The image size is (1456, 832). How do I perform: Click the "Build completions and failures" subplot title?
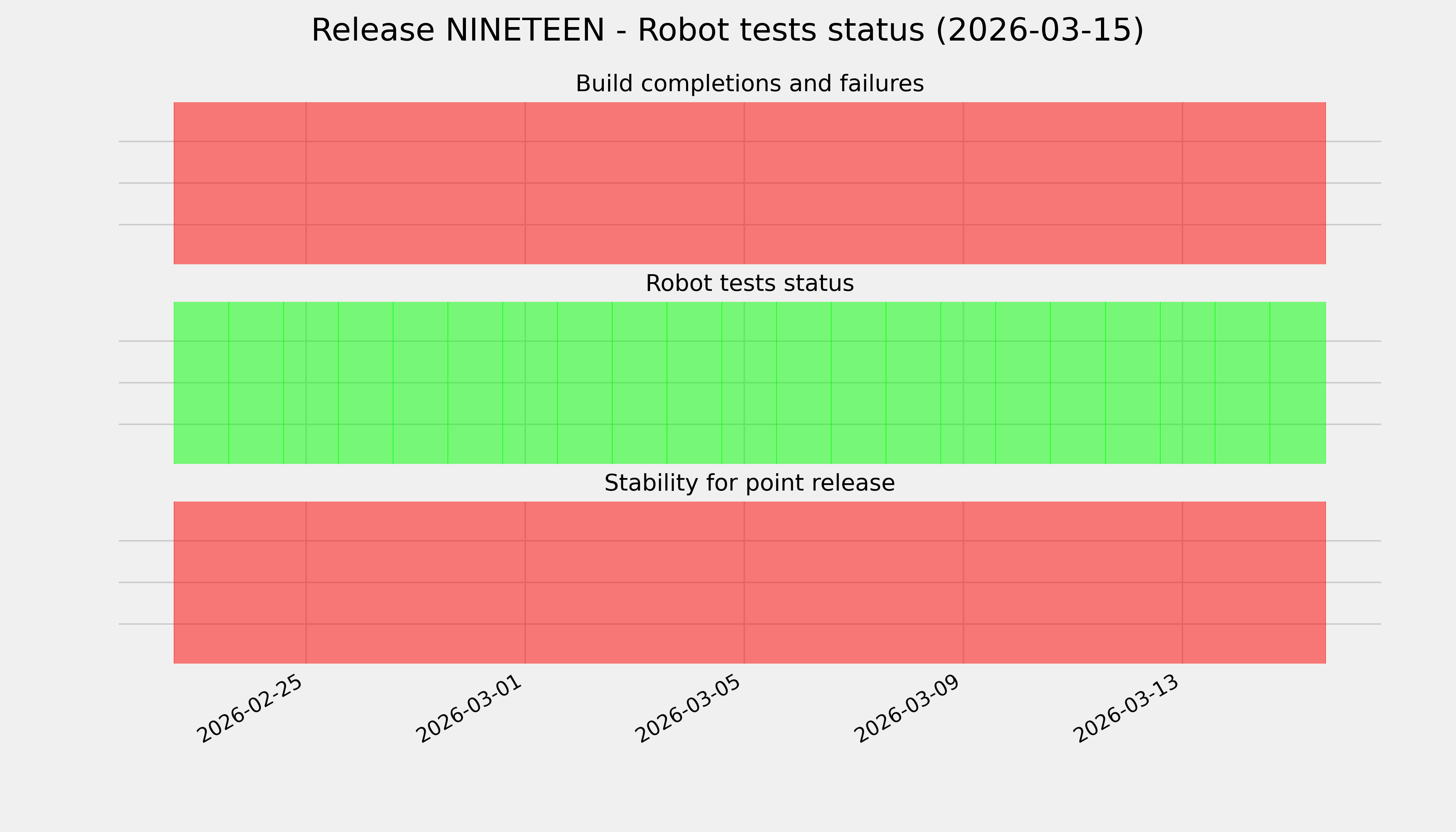(749, 84)
